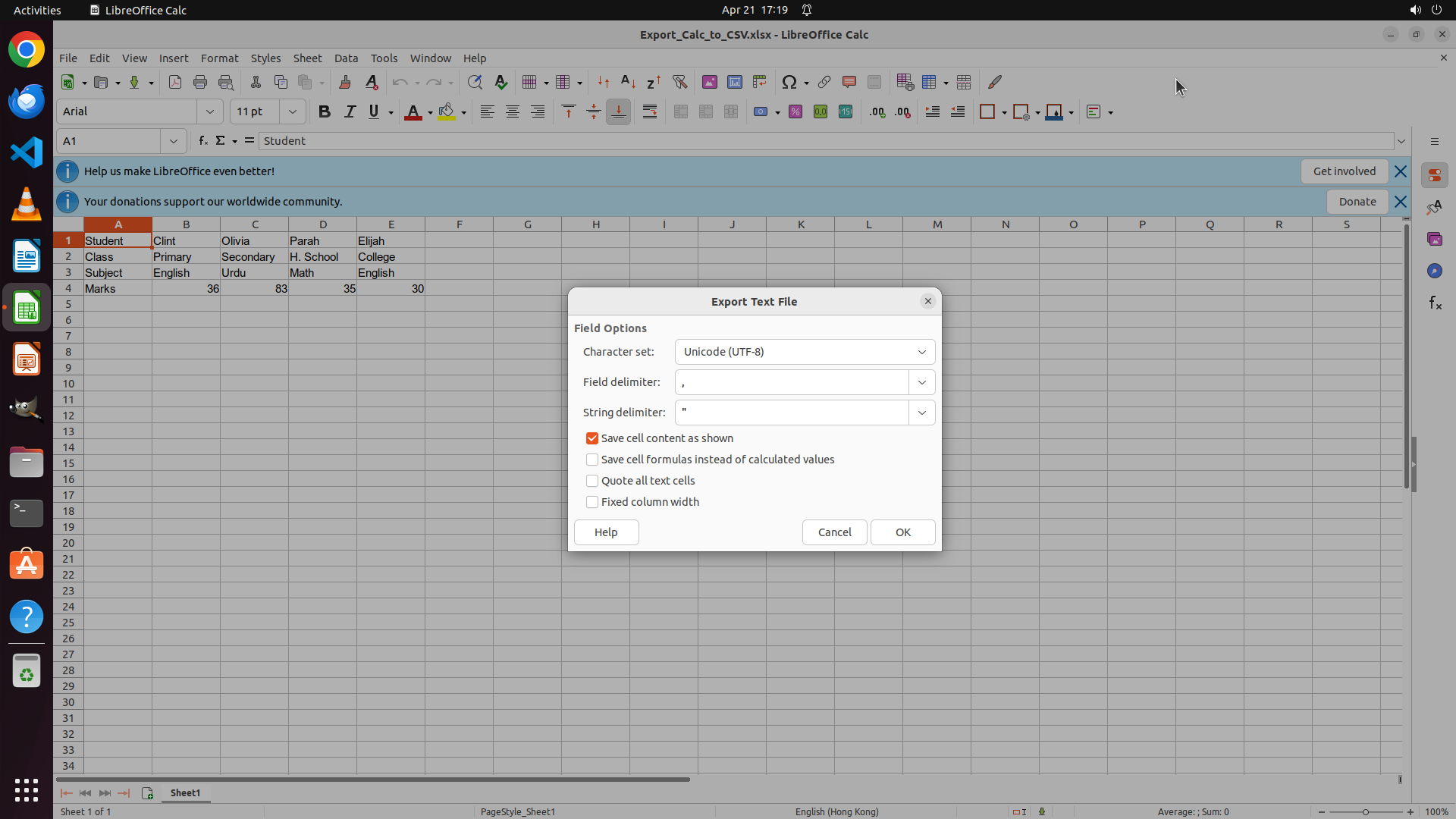The image size is (1456, 819).
Task: Click the Italic formatting icon
Action: (x=350, y=112)
